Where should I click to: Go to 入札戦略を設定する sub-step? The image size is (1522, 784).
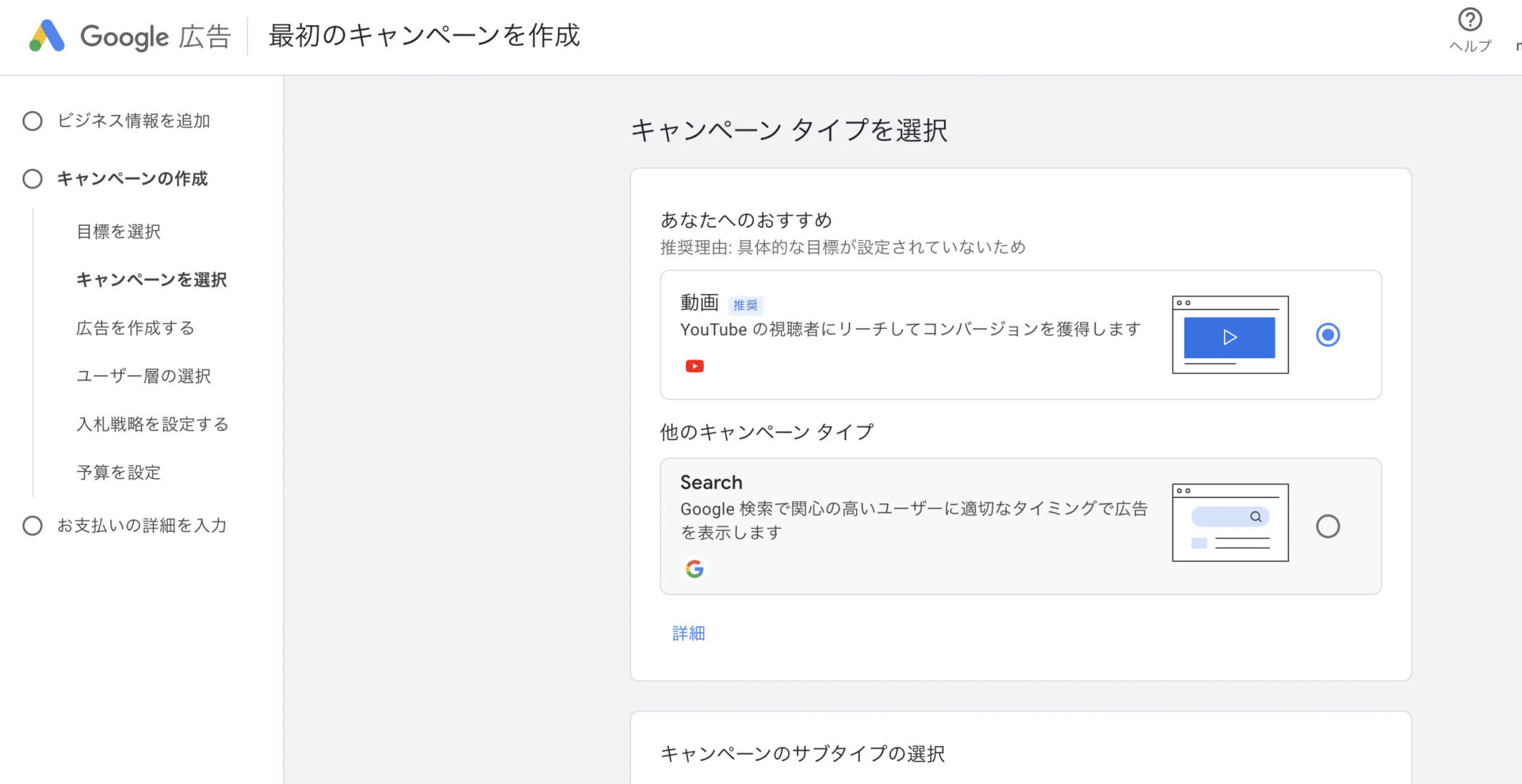152,424
